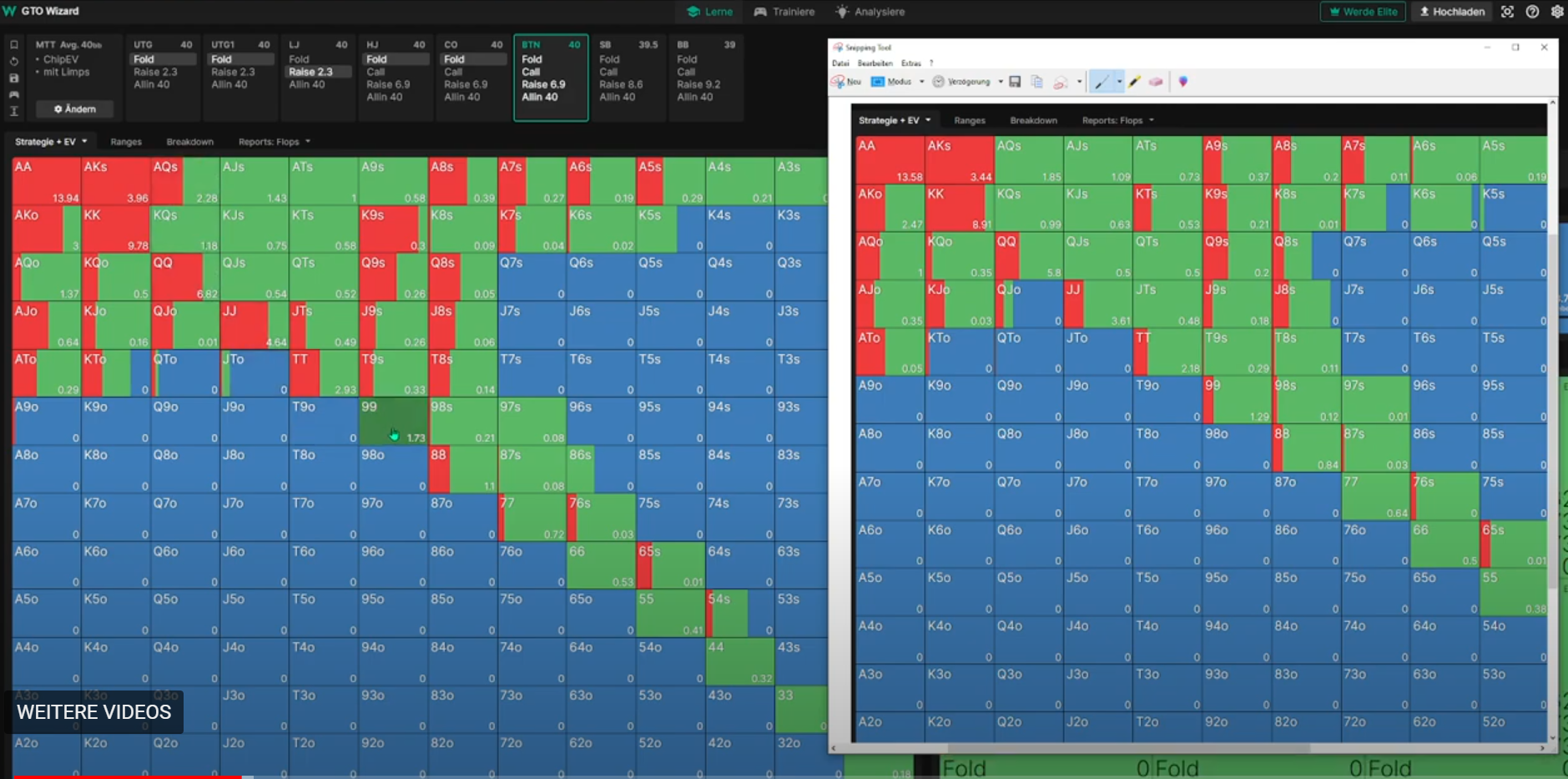Click the K9s cell in left matrix

(x=393, y=229)
